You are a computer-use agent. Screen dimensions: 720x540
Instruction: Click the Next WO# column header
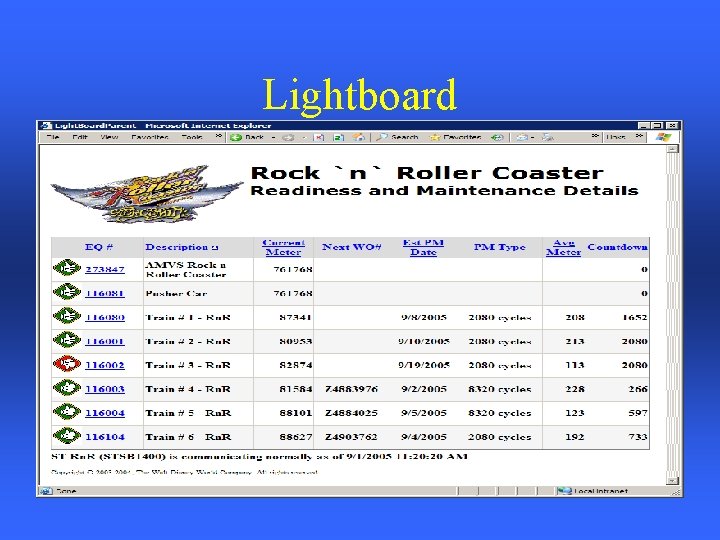coord(352,247)
